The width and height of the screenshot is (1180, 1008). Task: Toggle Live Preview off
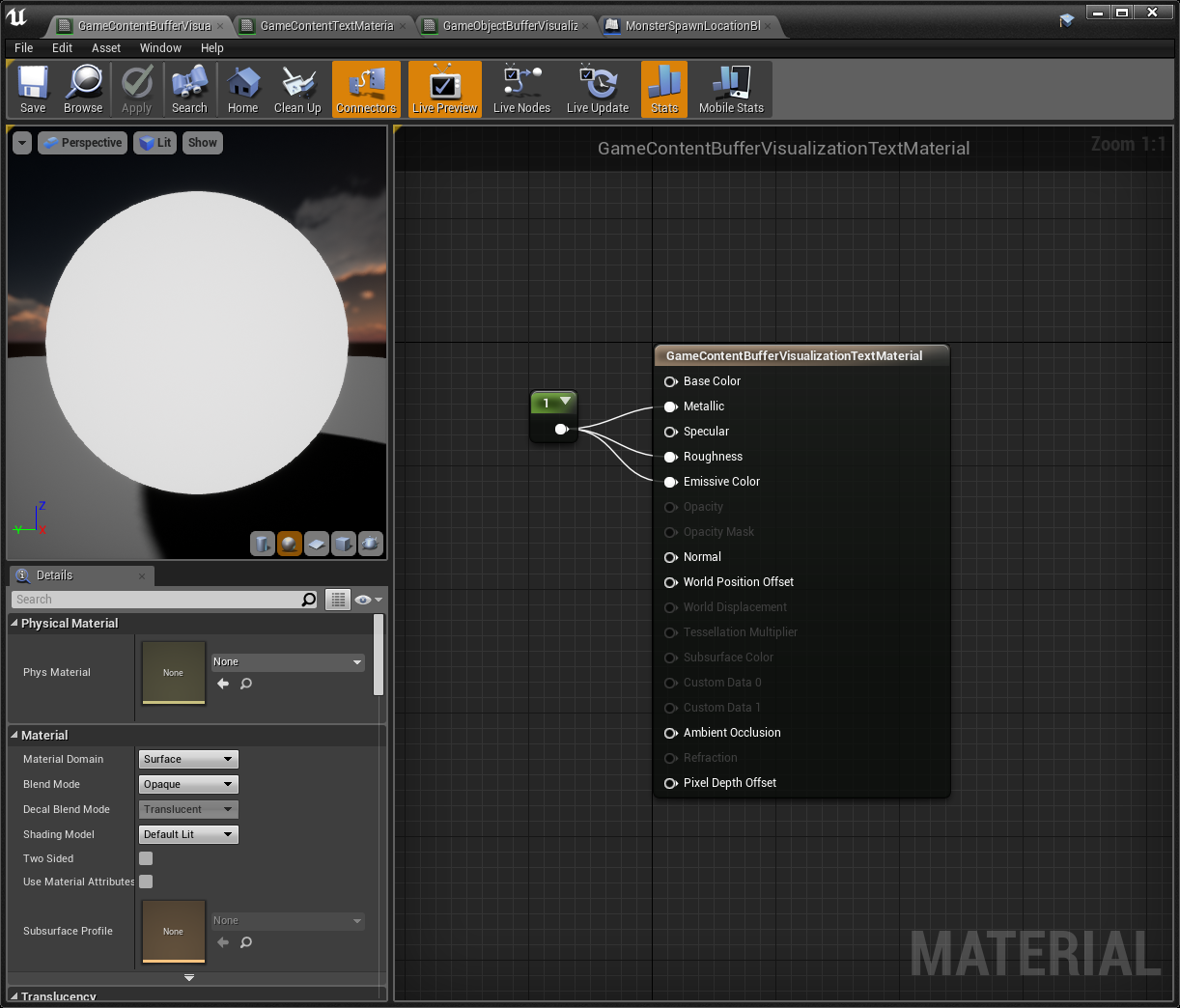[444, 89]
